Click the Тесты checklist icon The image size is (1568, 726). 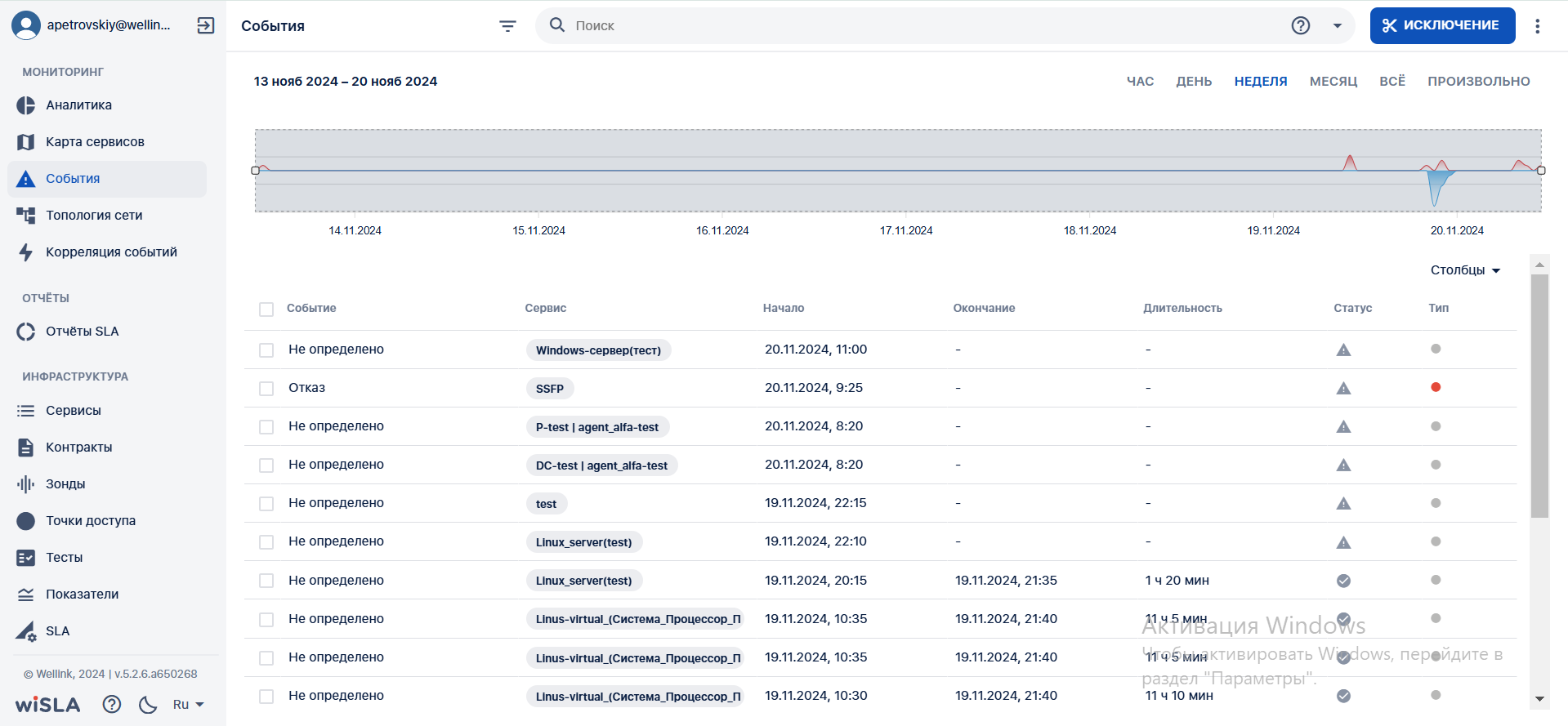click(x=26, y=558)
